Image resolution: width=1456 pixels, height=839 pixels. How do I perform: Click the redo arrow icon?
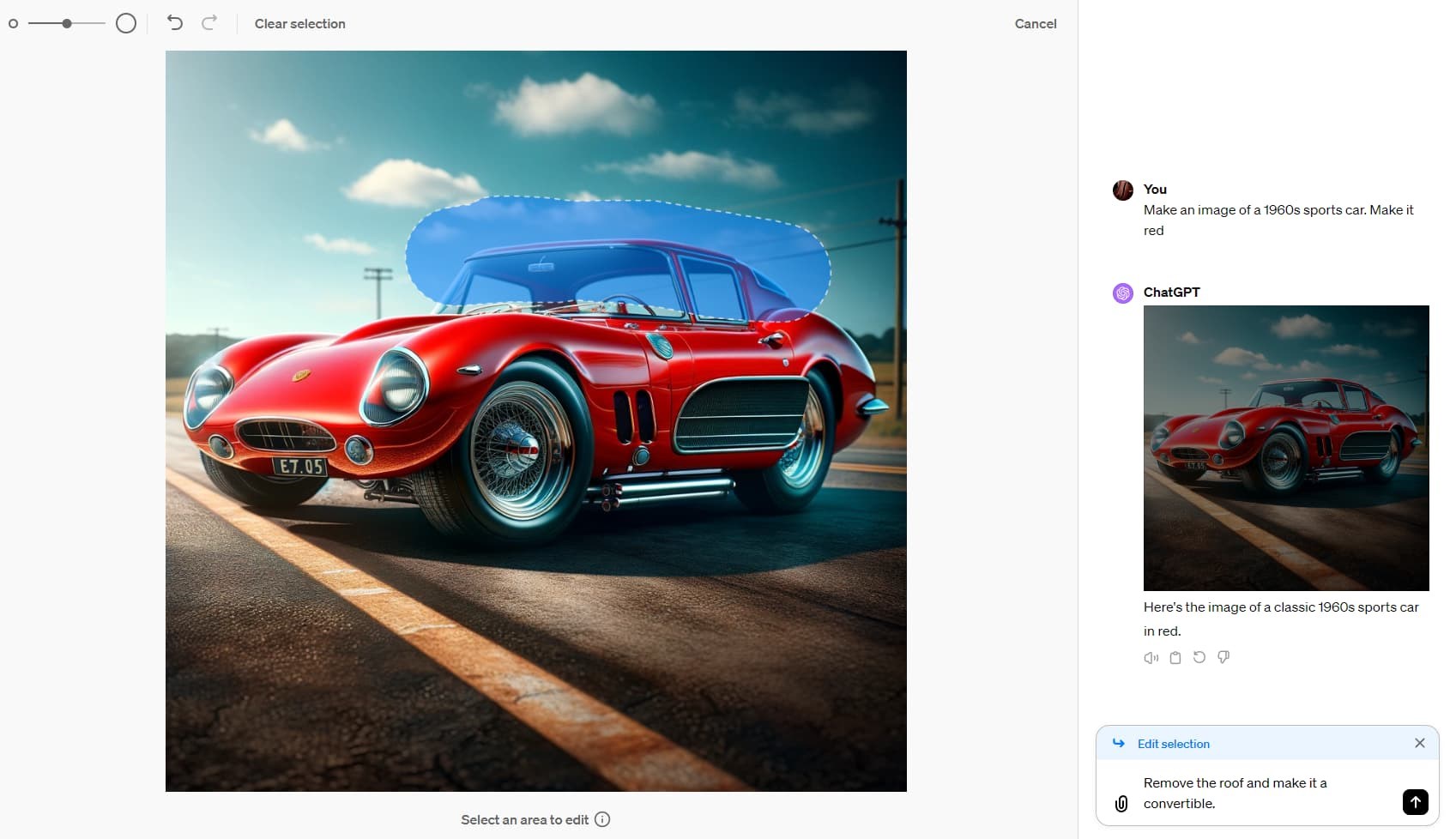click(x=209, y=23)
